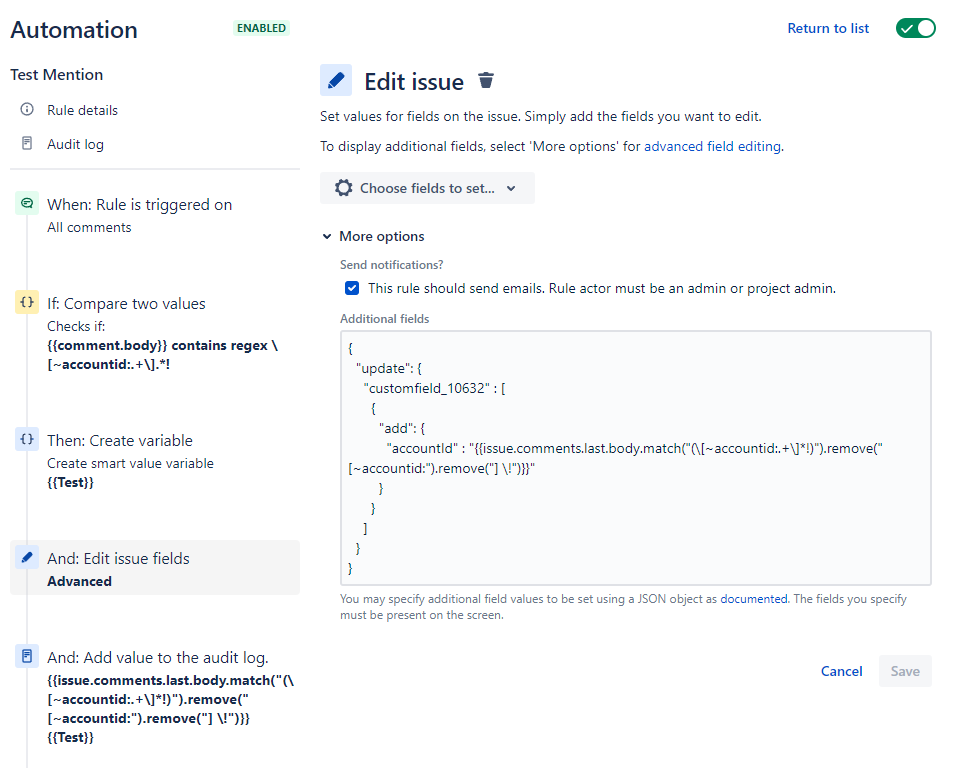This screenshot has height=768, width=953.
Task: Select the 'When: Rule is triggered on' step
Action: (139, 204)
